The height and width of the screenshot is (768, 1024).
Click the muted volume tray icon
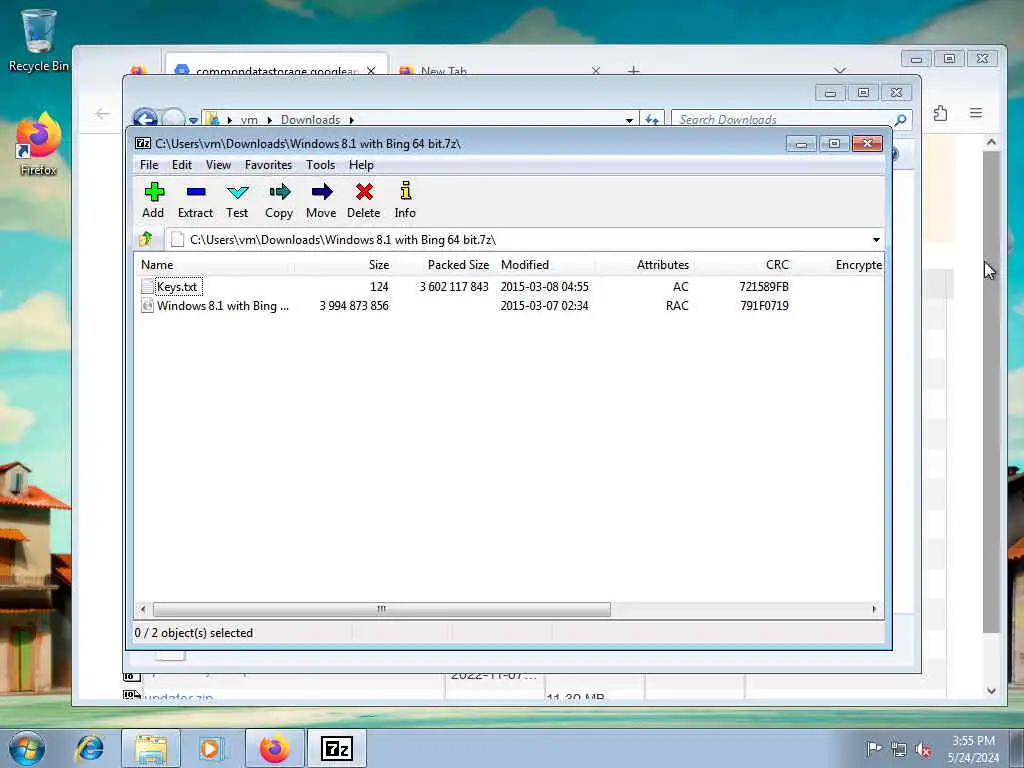pos(923,750)
